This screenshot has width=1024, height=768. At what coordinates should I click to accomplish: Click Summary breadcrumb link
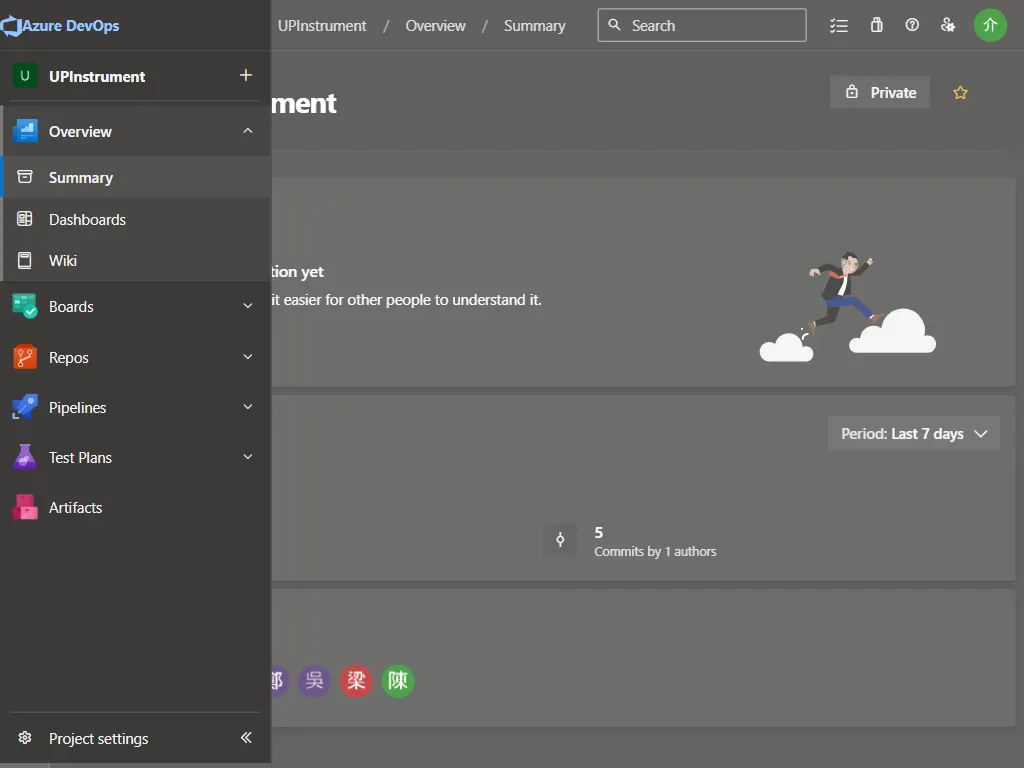(x=534, y=25)
